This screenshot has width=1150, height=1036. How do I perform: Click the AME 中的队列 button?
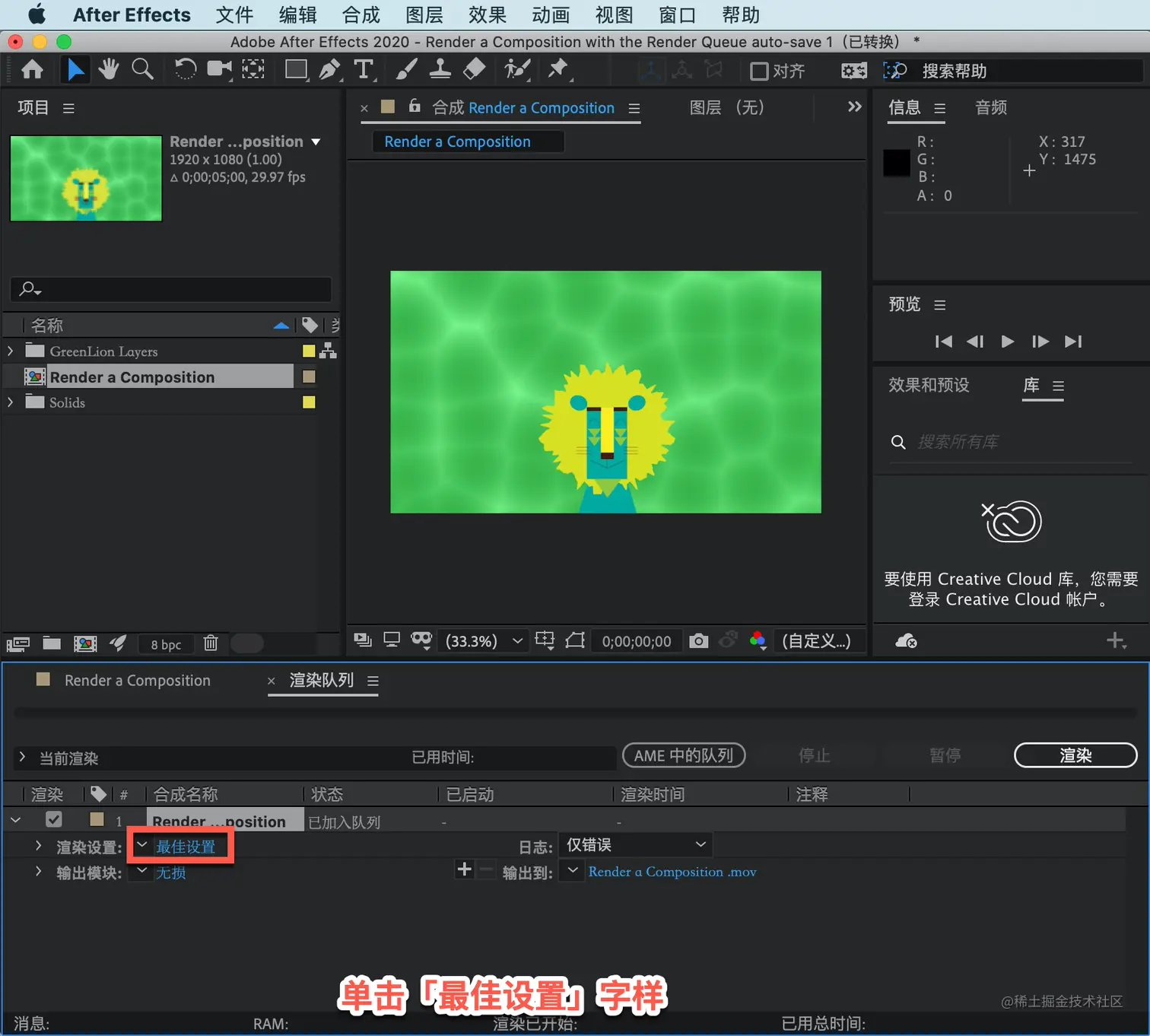[684, 755]
